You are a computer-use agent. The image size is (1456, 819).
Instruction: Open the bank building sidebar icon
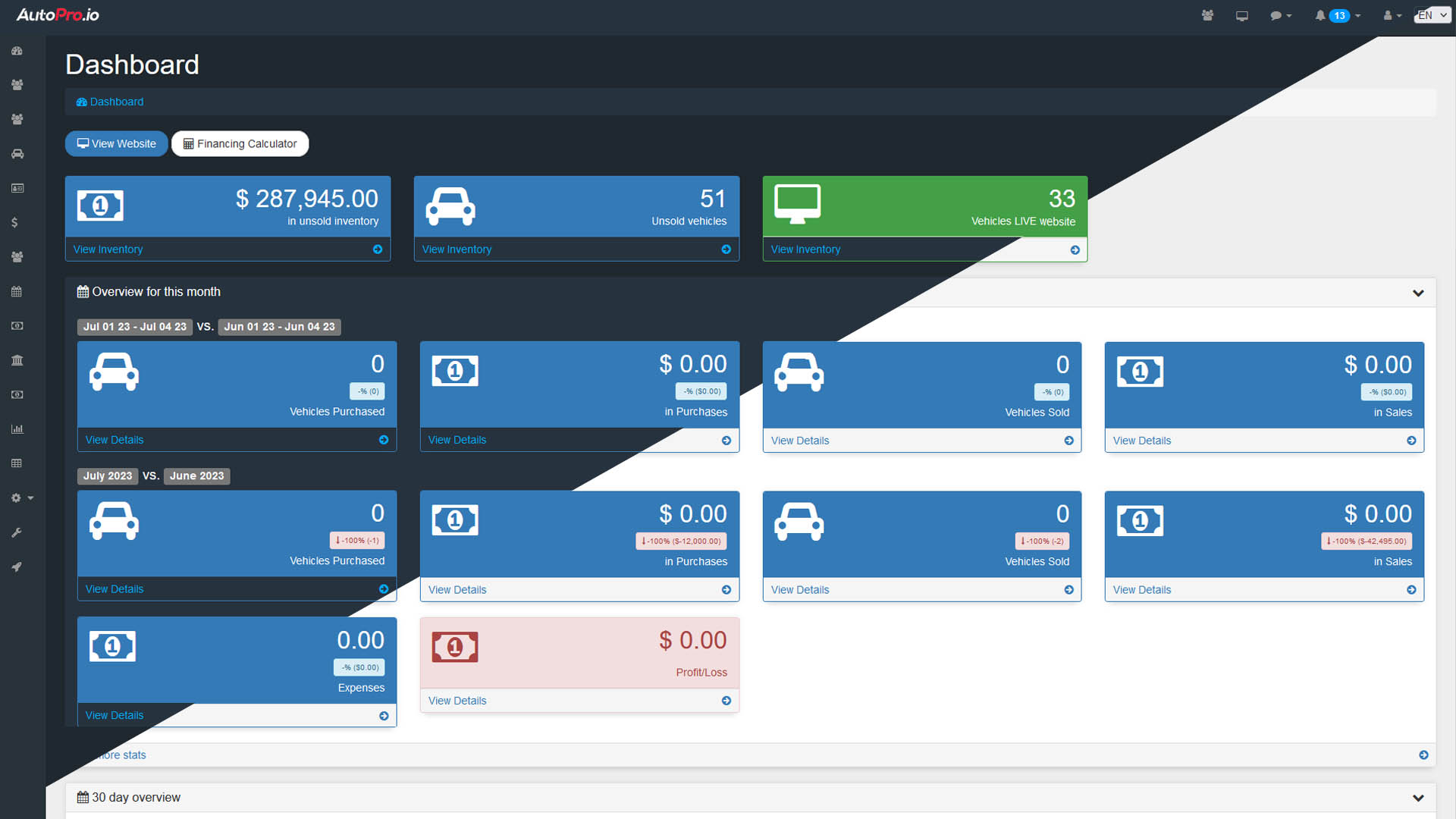[x=17, y=360]
